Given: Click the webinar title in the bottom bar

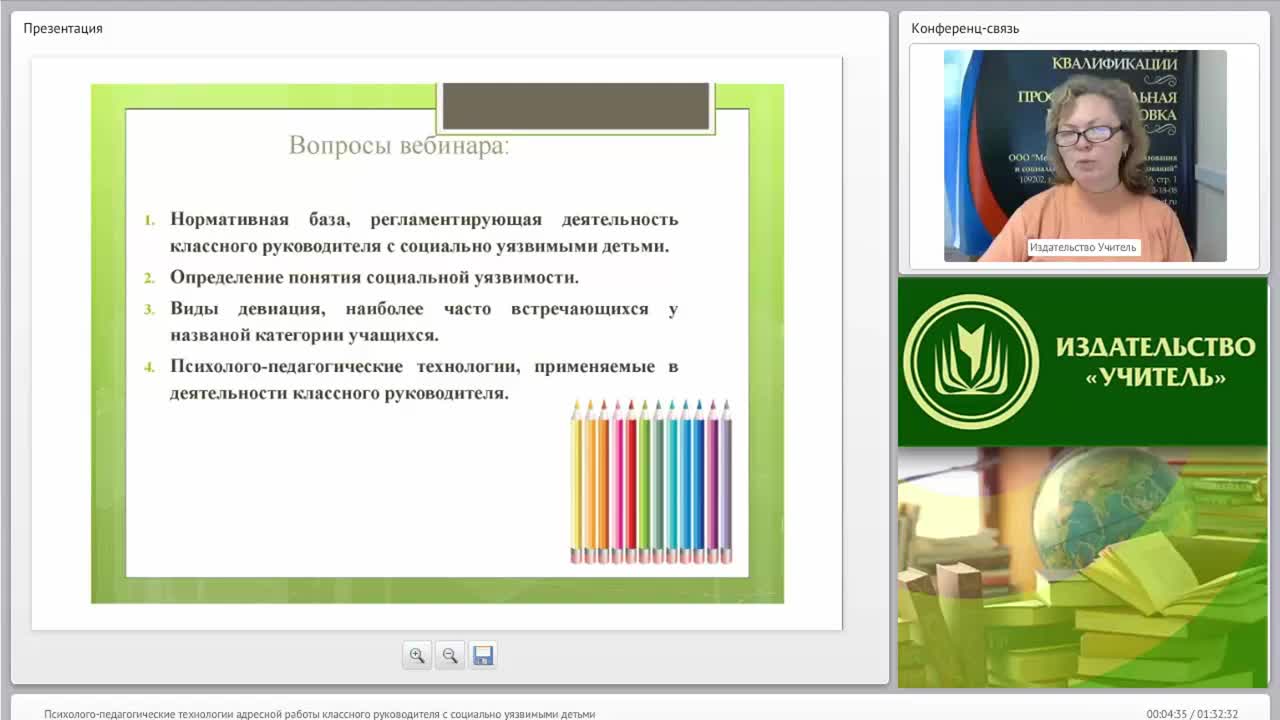Looking at the screenshot, I should (319, 714).
